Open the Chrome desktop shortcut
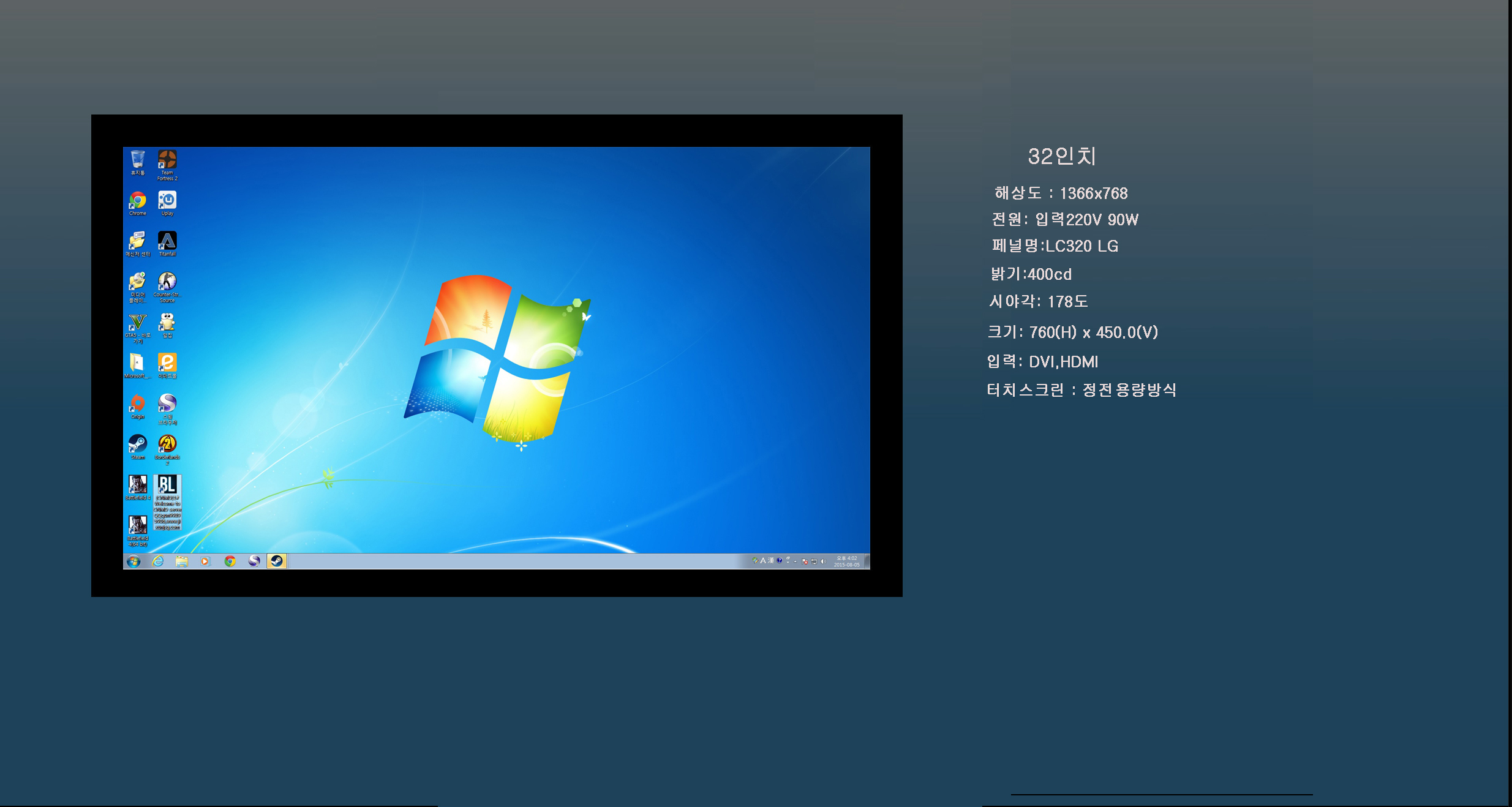The width and height of the screenshot is (1512, 807). pos(137,204)
